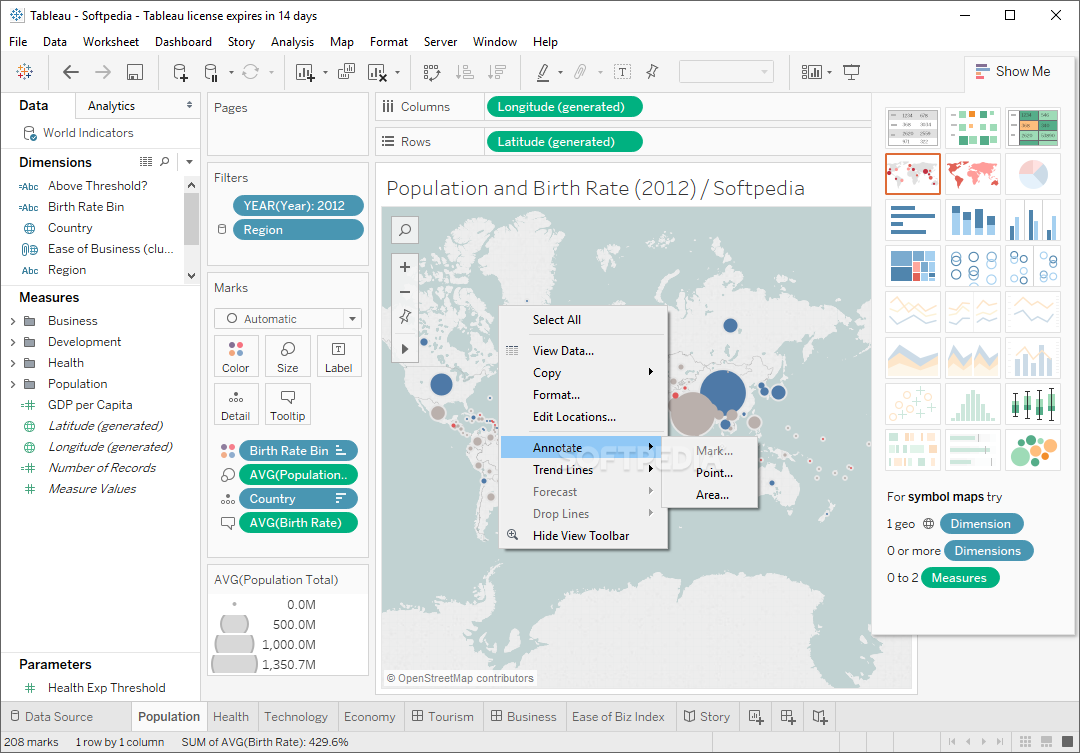Viewport: 1080px width, 753px height.
Task: Switch to the Health sheet tab
Action: click(x=231, y=716)
